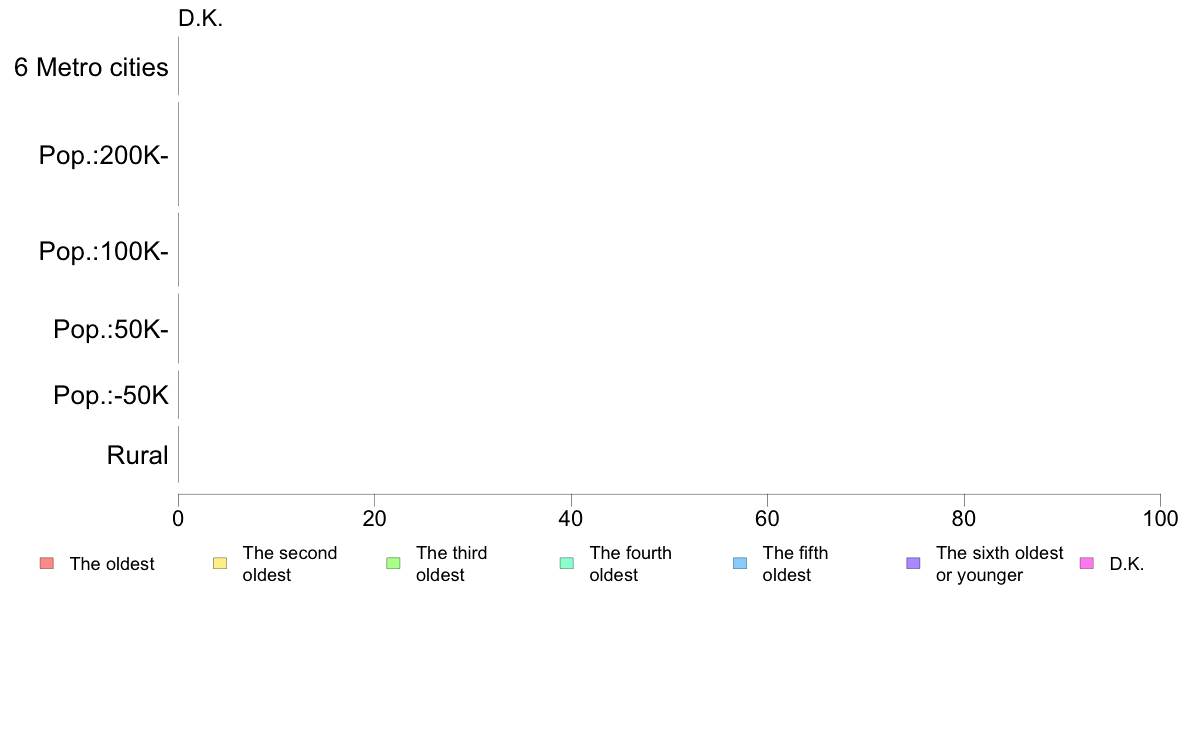Select the '6 Metro cities' category label
The height and width of the screenshot is (736, 1188).
(x=91, y=67)
